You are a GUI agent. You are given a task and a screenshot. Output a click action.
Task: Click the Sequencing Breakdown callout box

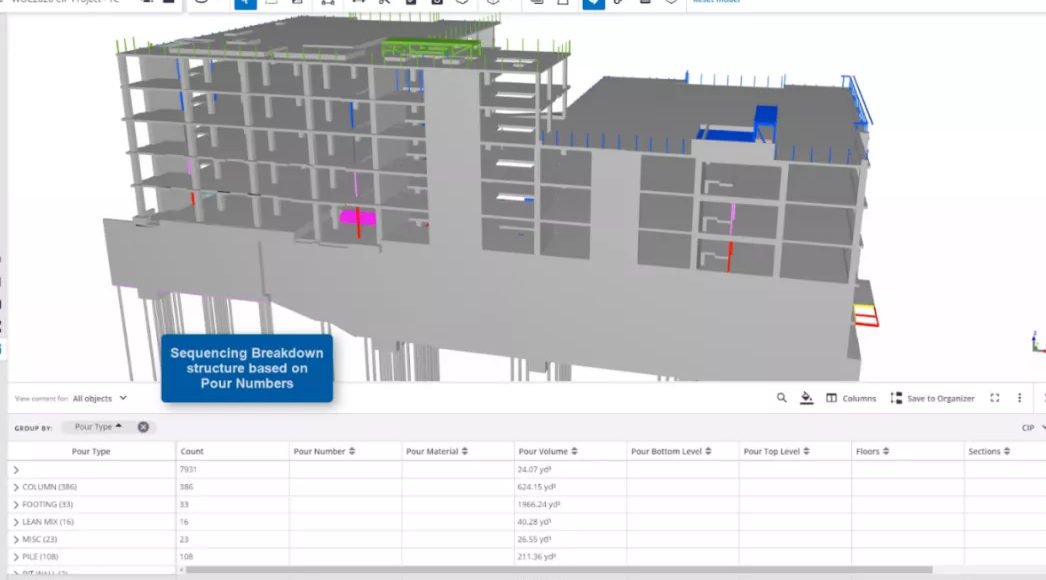point(247,368)
